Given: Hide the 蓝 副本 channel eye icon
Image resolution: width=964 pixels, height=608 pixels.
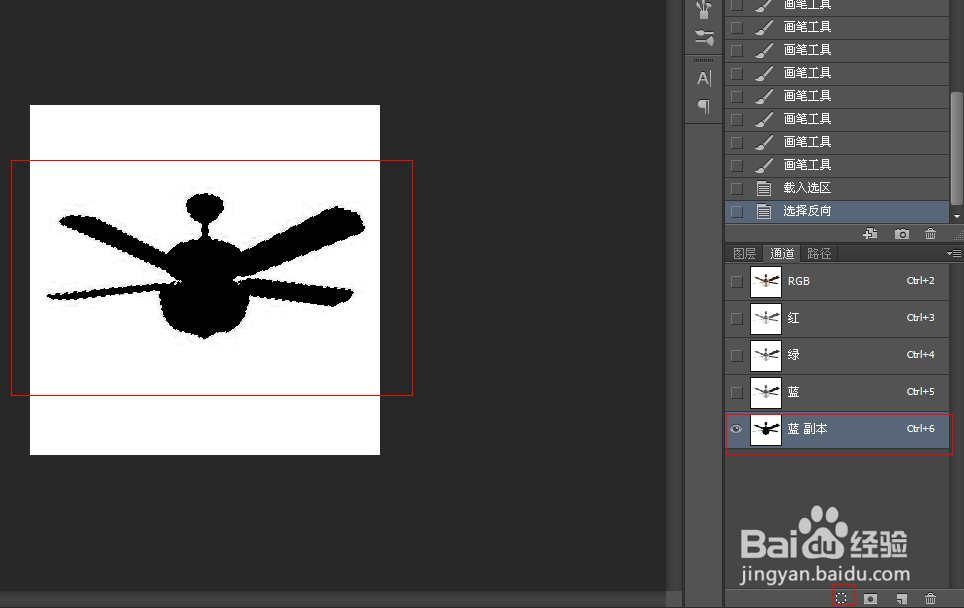Looking at the screenshot, I should point(736,429).
